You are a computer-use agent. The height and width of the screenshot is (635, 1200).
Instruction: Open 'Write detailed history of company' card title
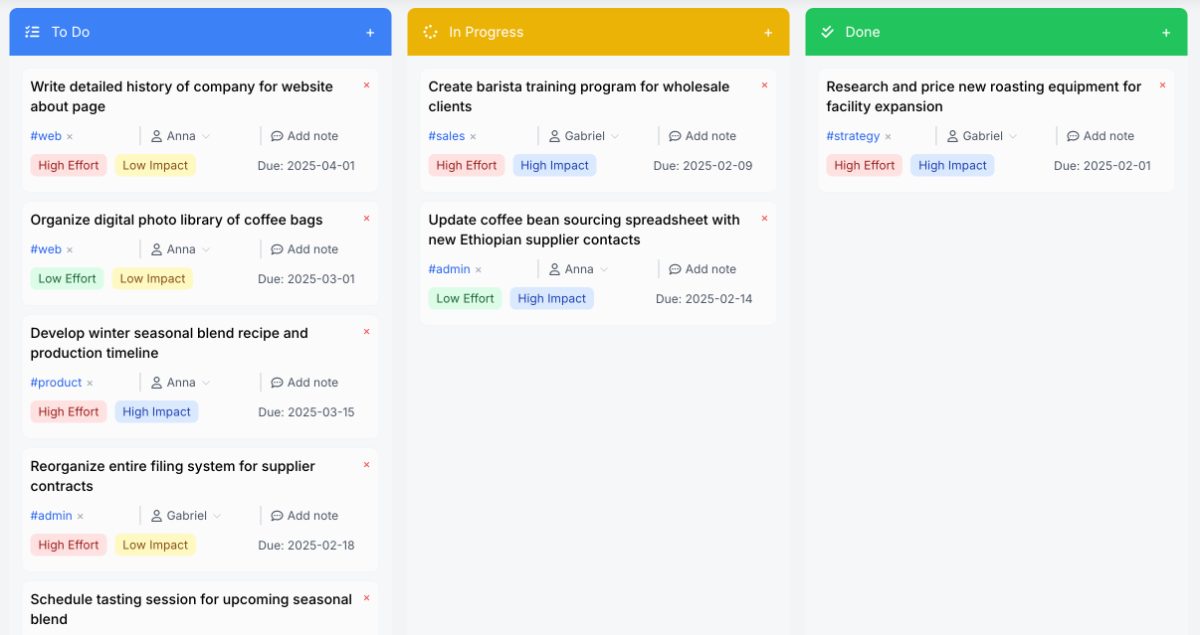[182, 97]
